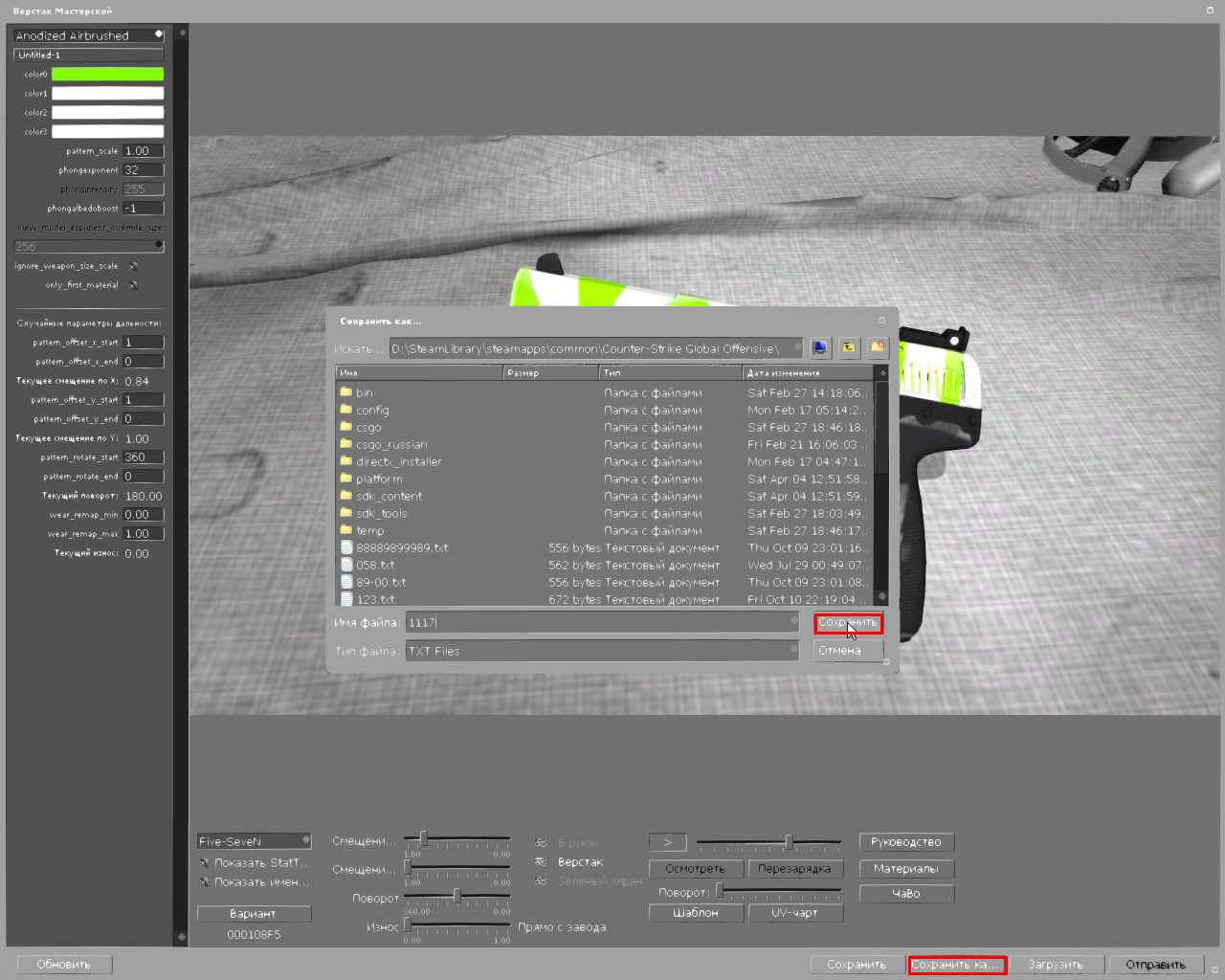Open the Anodized Airbrushed style dropdown

pyautogui.click(x=89, y=35)
